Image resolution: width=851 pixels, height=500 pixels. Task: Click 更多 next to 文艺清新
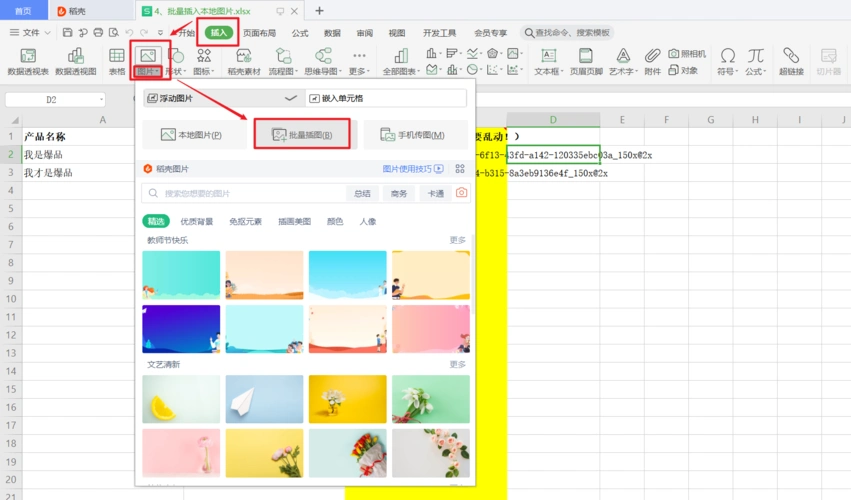[458, 364]
